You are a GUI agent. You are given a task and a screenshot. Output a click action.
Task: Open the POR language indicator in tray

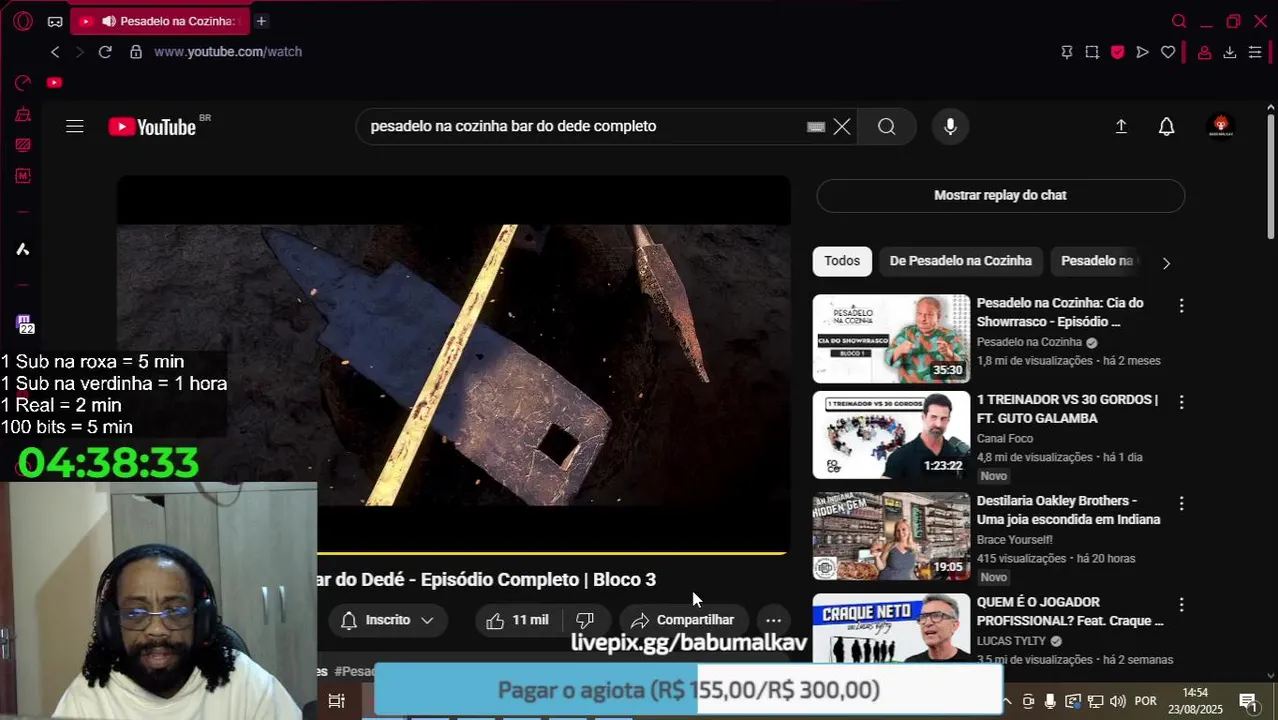click(1146, 701)
